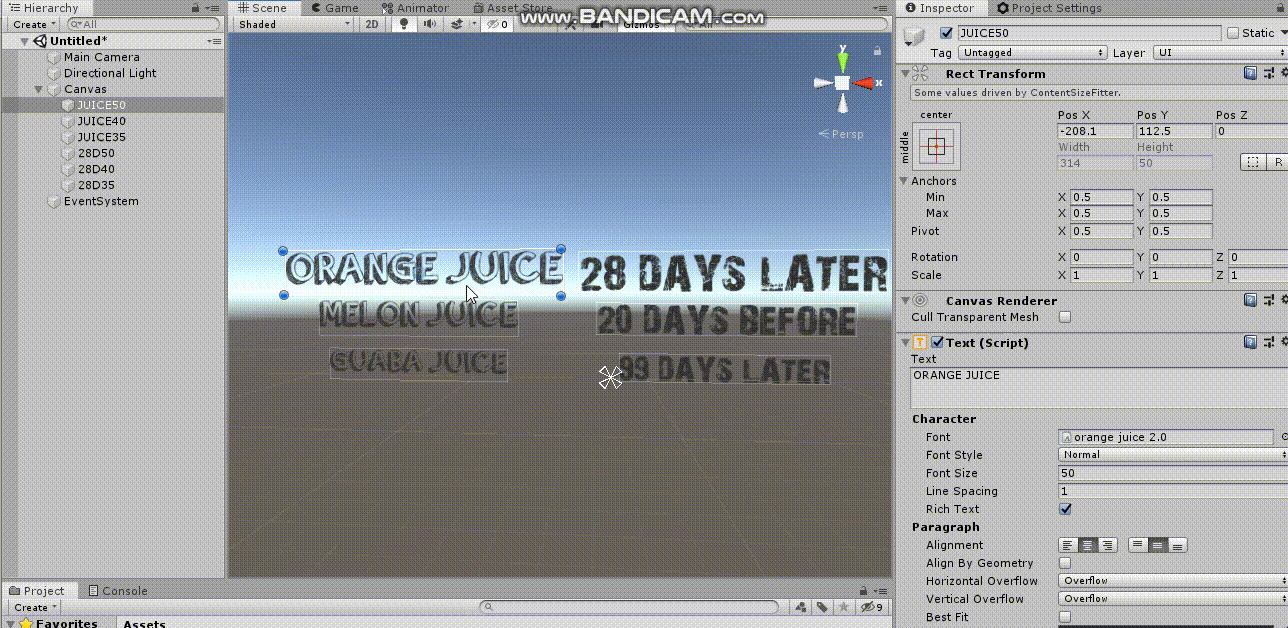Select middle vertical text alignment
This screenshot has width=1288, height=628.
1157,545
